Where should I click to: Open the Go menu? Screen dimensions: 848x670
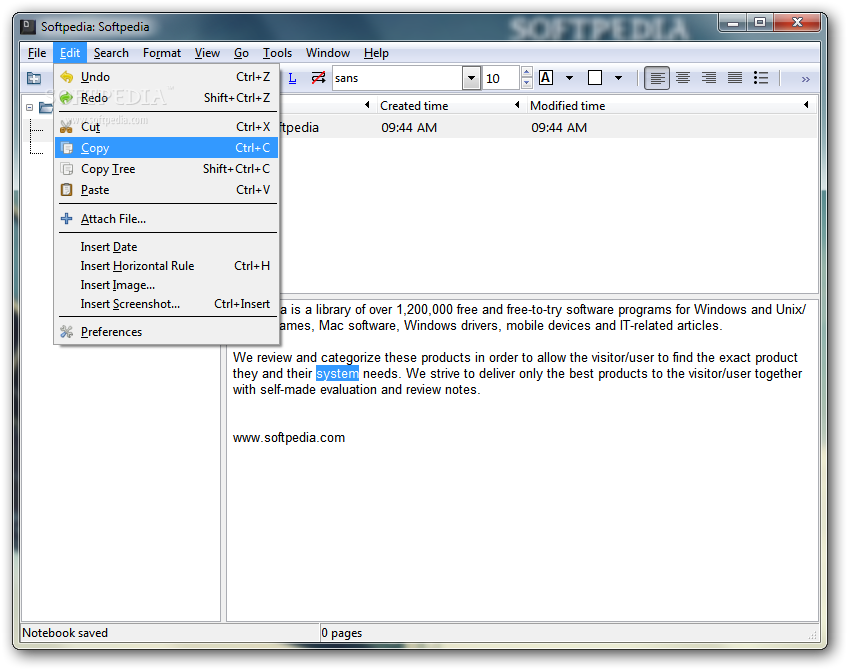pos(241,53)
